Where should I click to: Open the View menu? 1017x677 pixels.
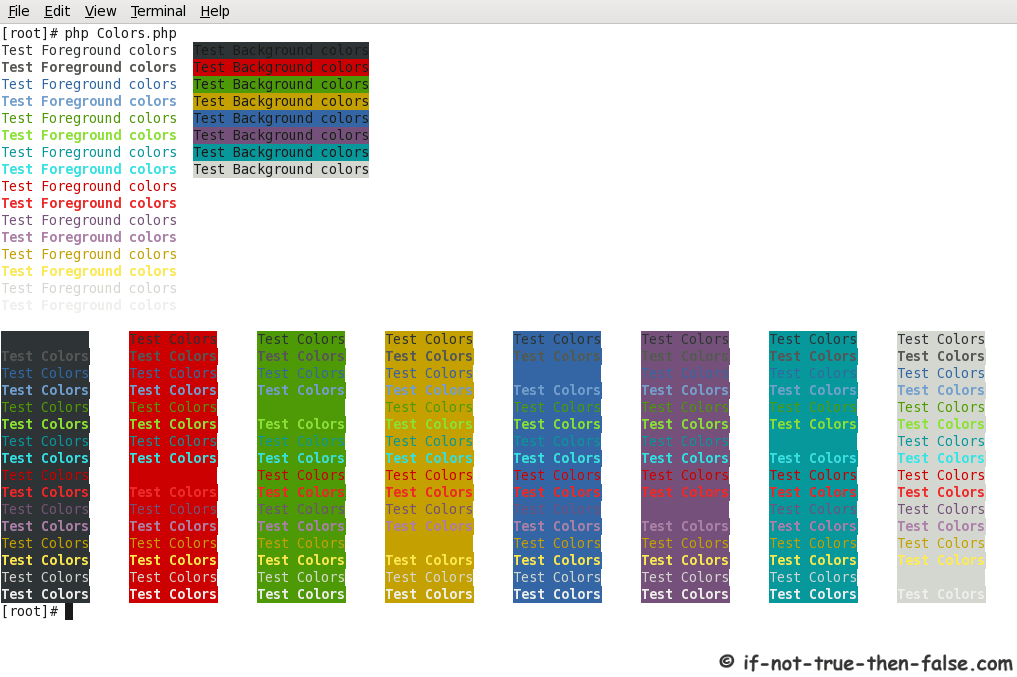point(100,11)
